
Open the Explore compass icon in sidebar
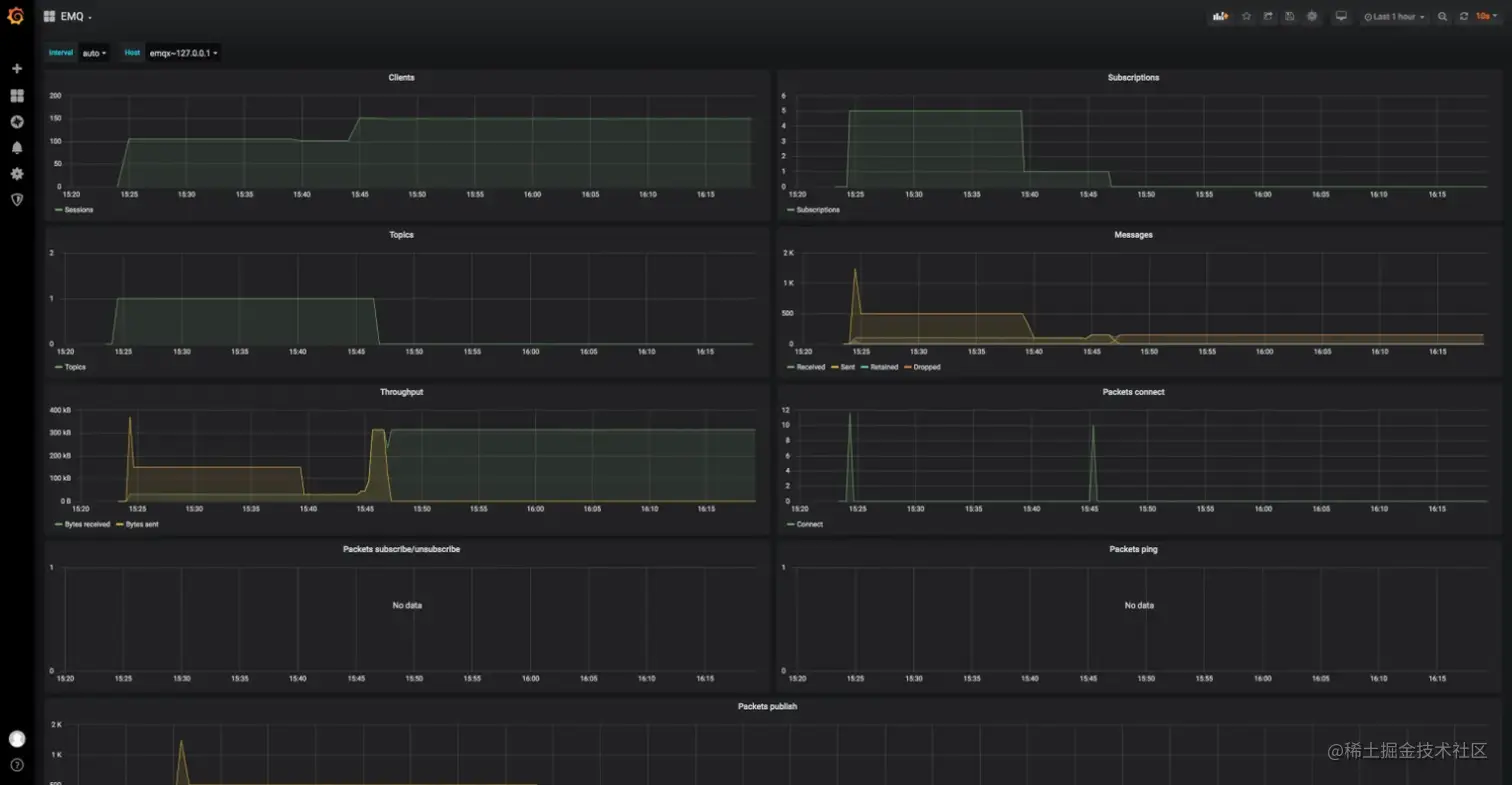pos(15,121)
